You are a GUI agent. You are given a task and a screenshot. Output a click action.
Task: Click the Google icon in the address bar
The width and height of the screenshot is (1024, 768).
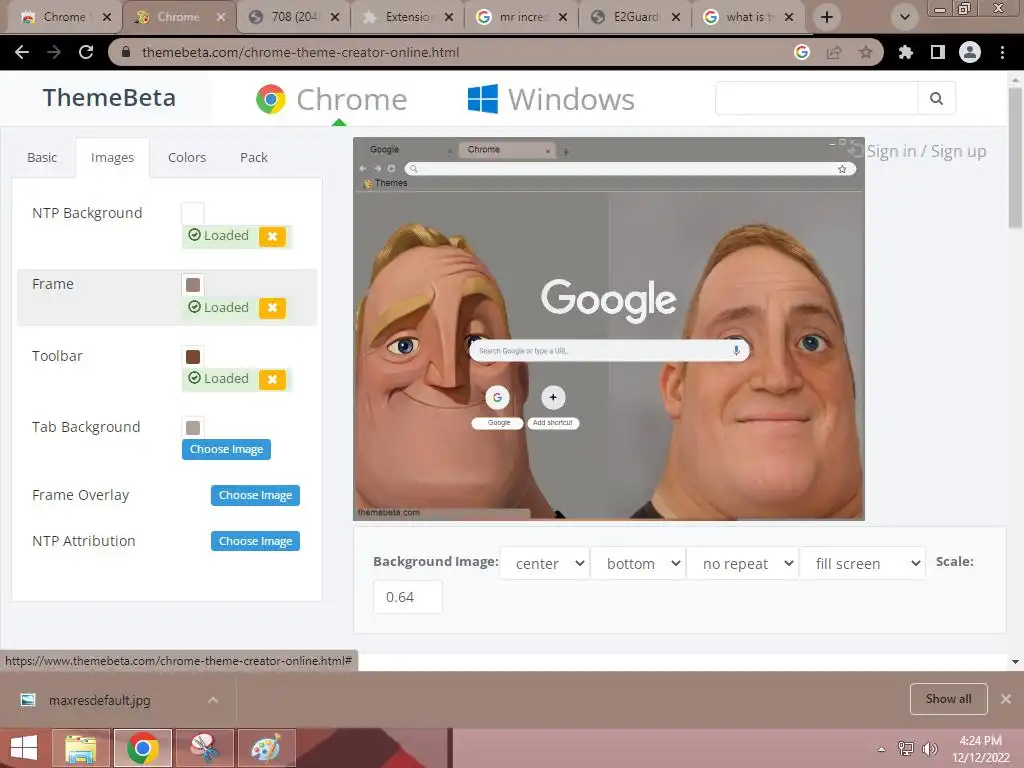[x=802, y=52]
